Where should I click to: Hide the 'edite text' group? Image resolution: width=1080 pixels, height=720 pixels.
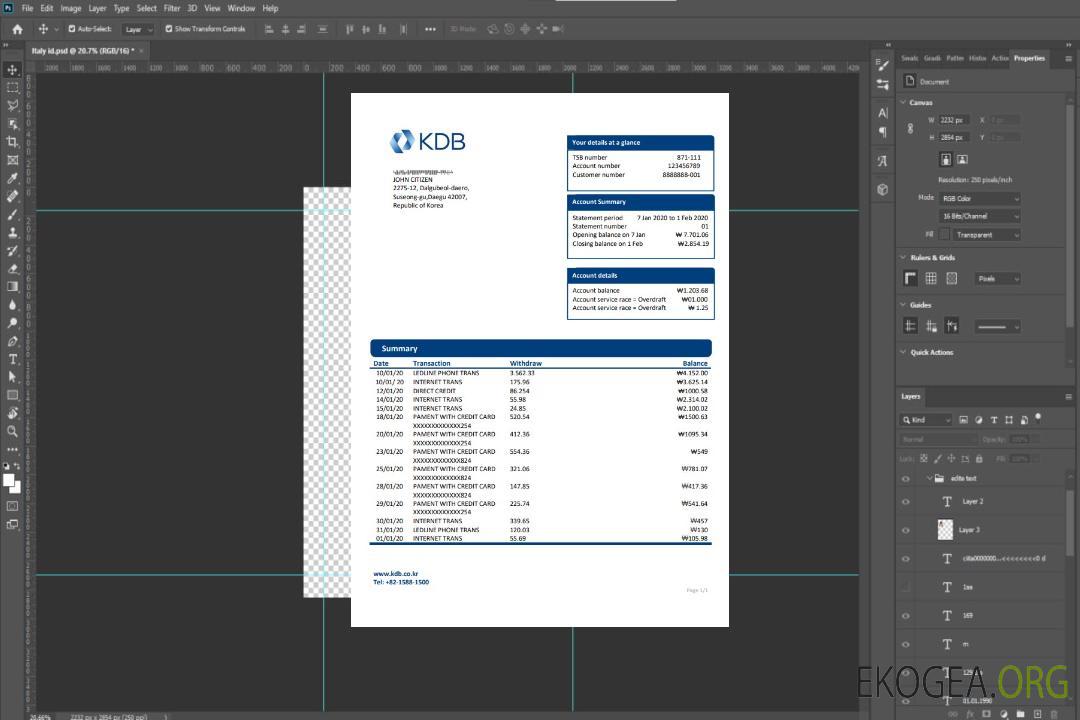tap(906, 479)
